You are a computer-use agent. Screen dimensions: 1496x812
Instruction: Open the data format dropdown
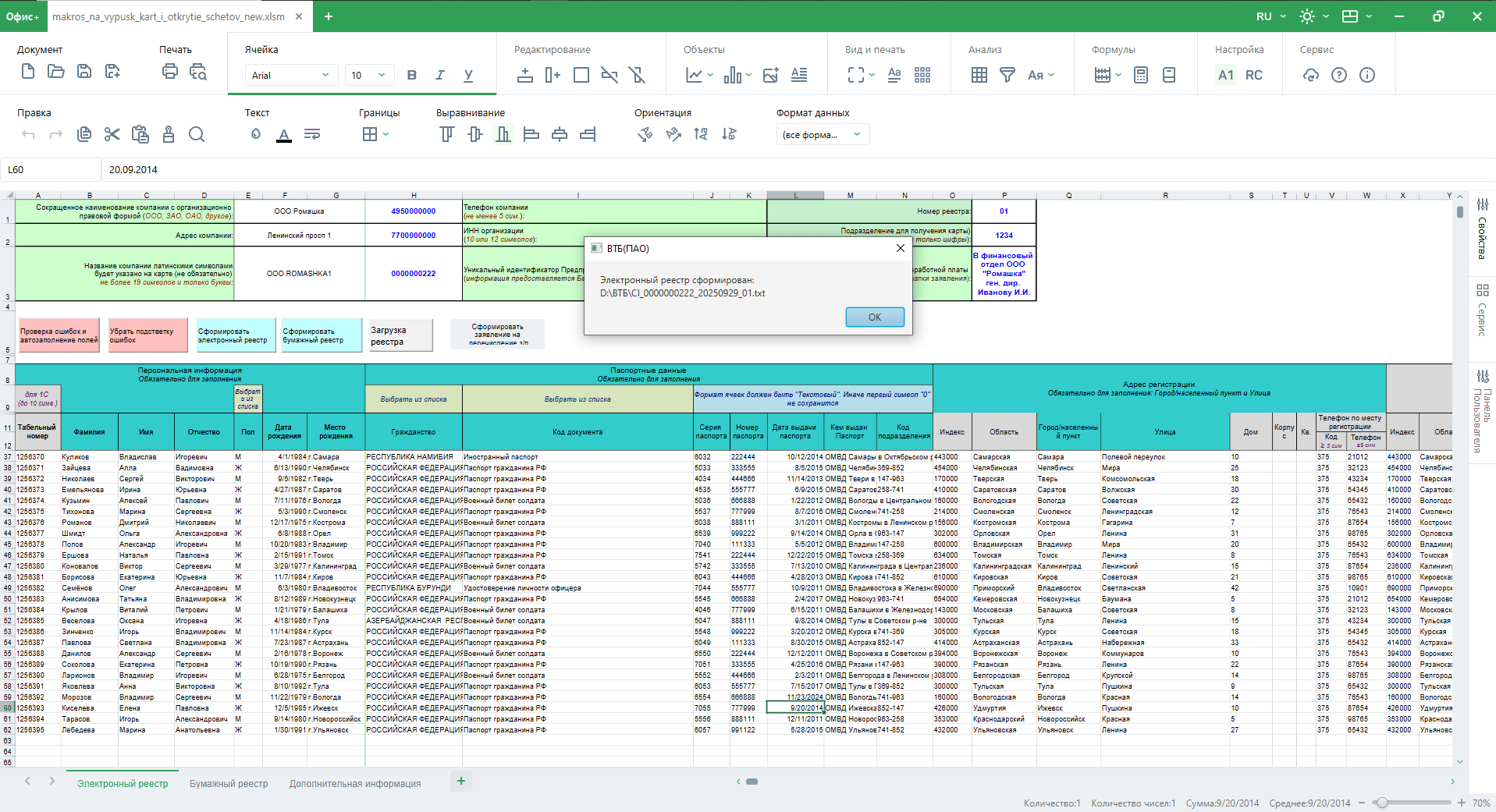tap(823, 134)
